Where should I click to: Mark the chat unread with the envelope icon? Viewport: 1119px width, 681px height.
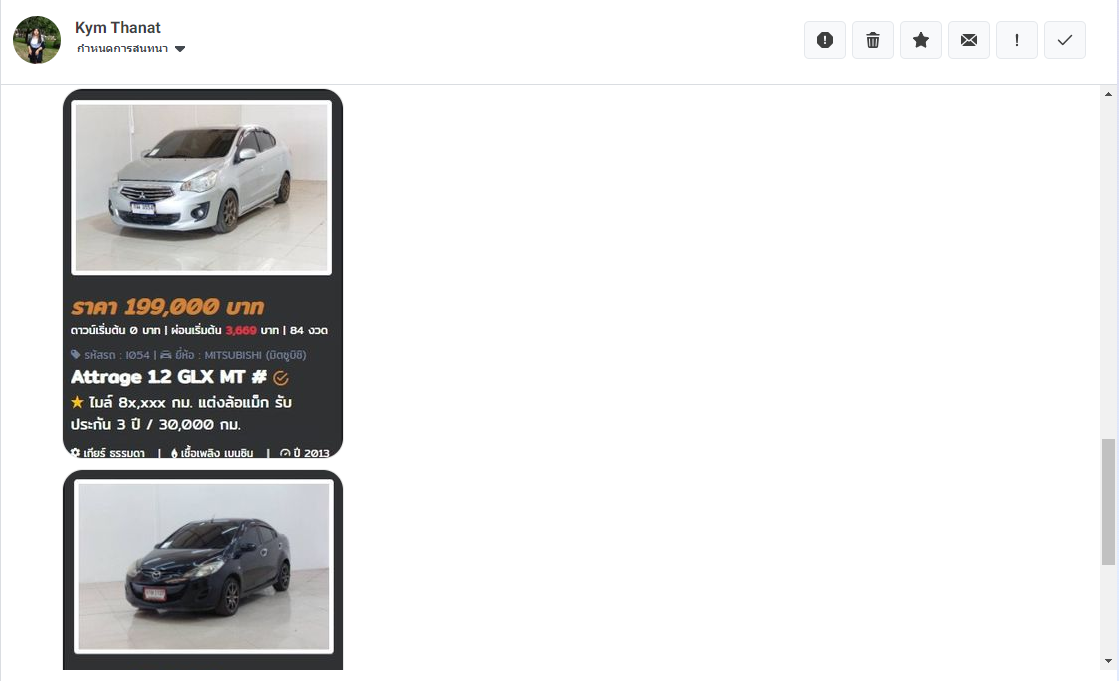(x=968, y=40)
